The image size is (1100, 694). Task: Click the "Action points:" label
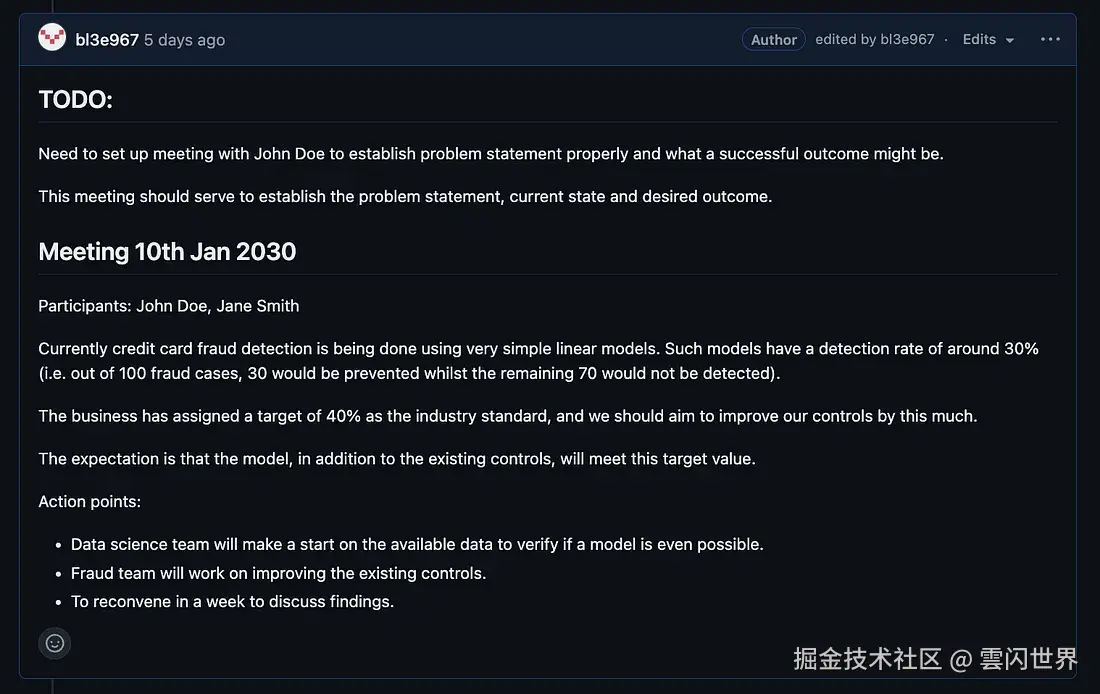pos(90,501)
